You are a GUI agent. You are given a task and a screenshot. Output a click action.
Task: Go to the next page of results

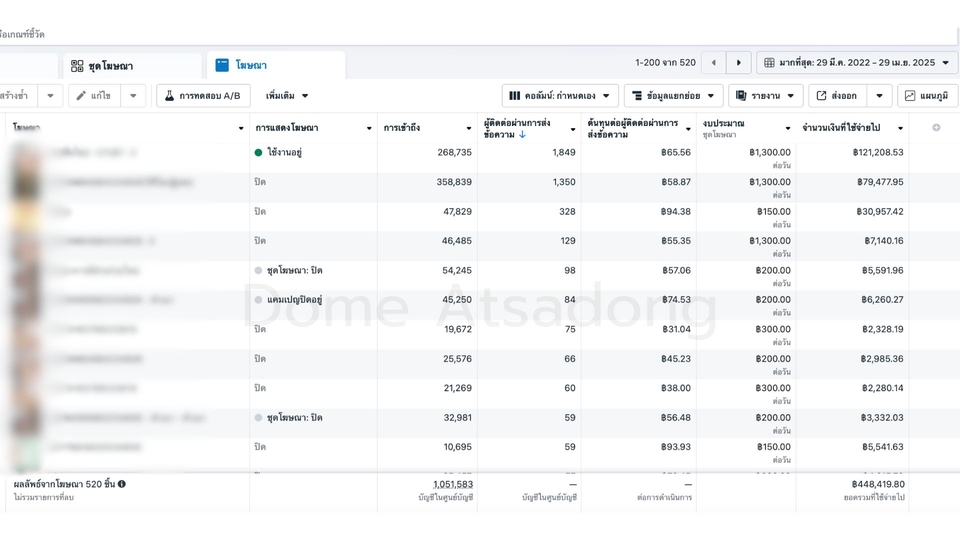[x=739, y=63]
